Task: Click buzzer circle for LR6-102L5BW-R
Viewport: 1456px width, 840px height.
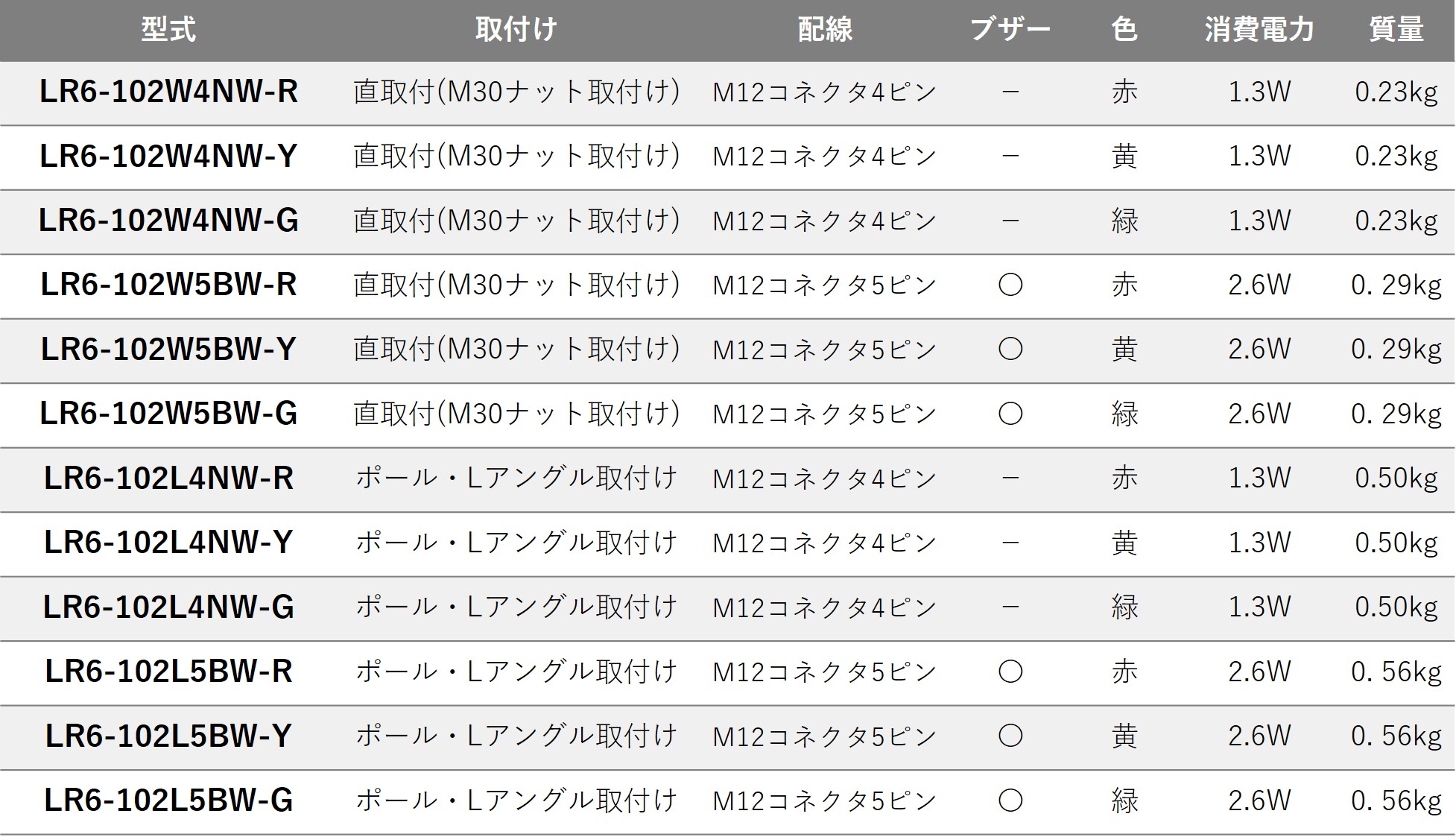Action: point(1010,672)
